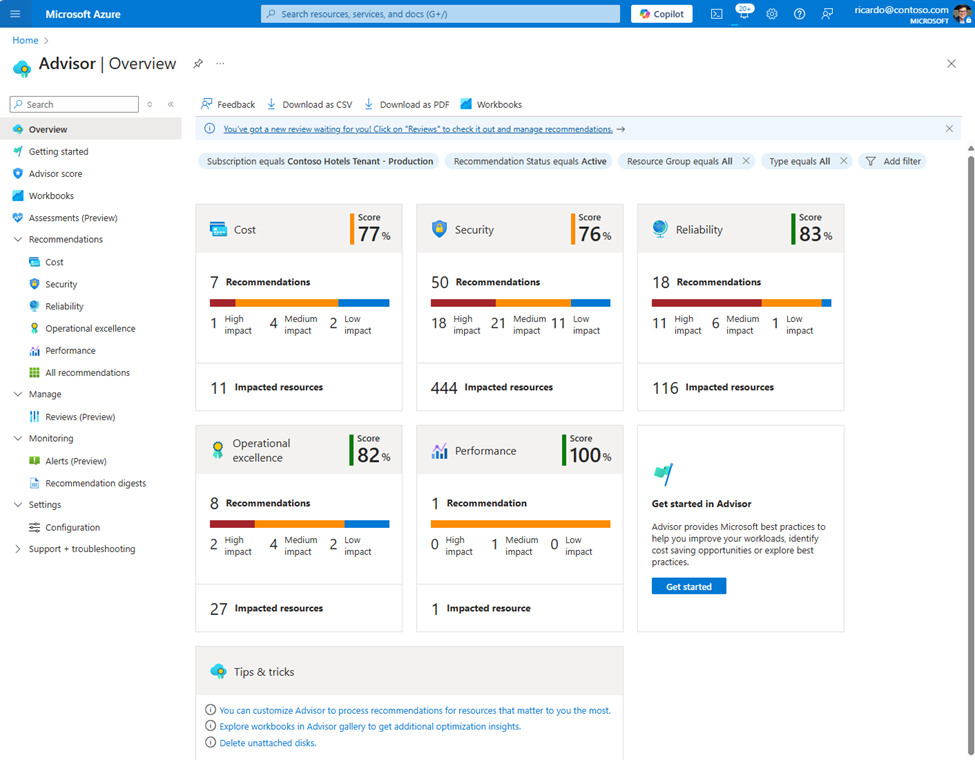Open the Explore workbooks in Advisor gallery tip
Viewport: 975px width, 760px height.
(370, 726)
